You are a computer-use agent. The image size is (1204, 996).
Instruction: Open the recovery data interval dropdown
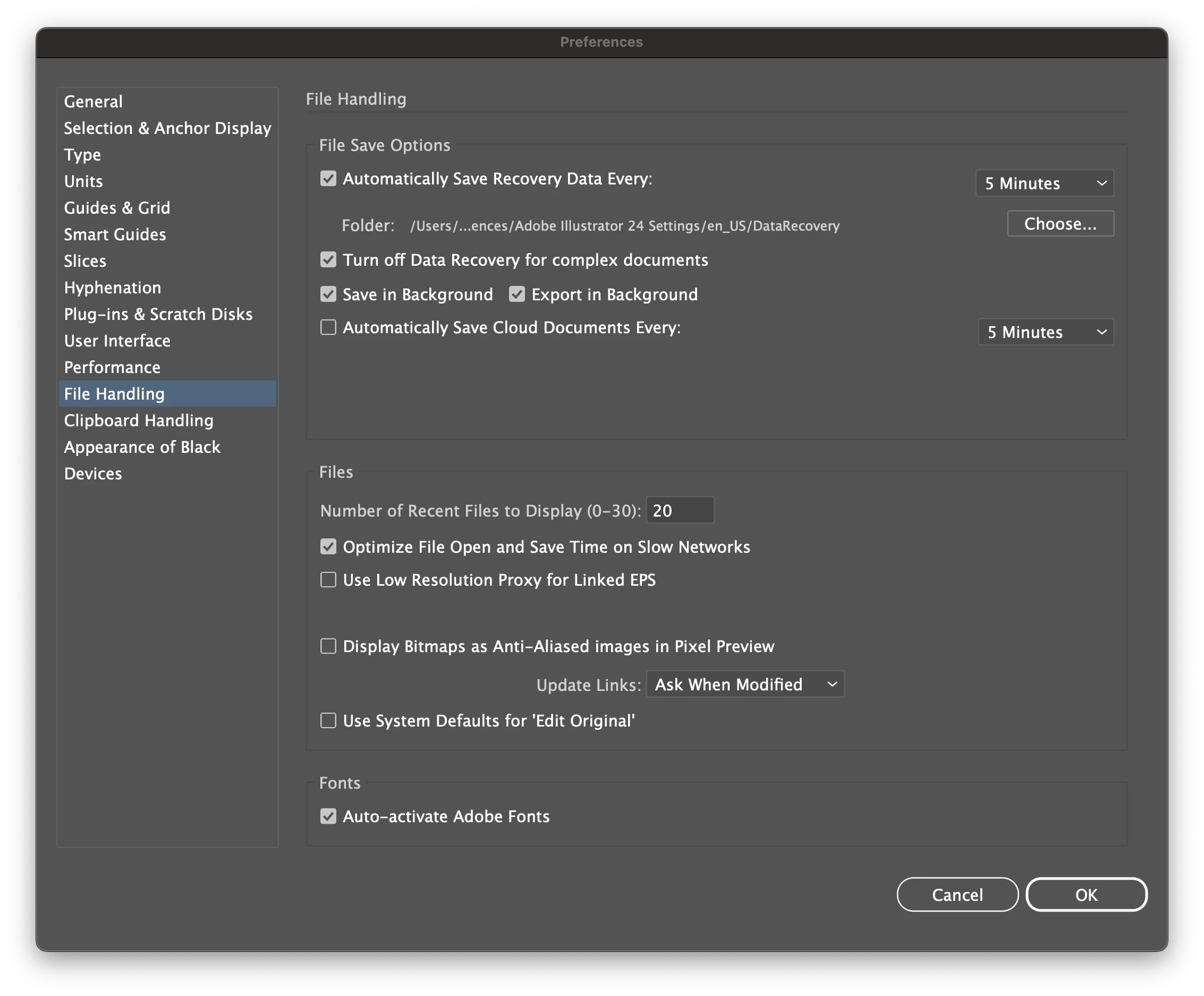[1044, 183]
